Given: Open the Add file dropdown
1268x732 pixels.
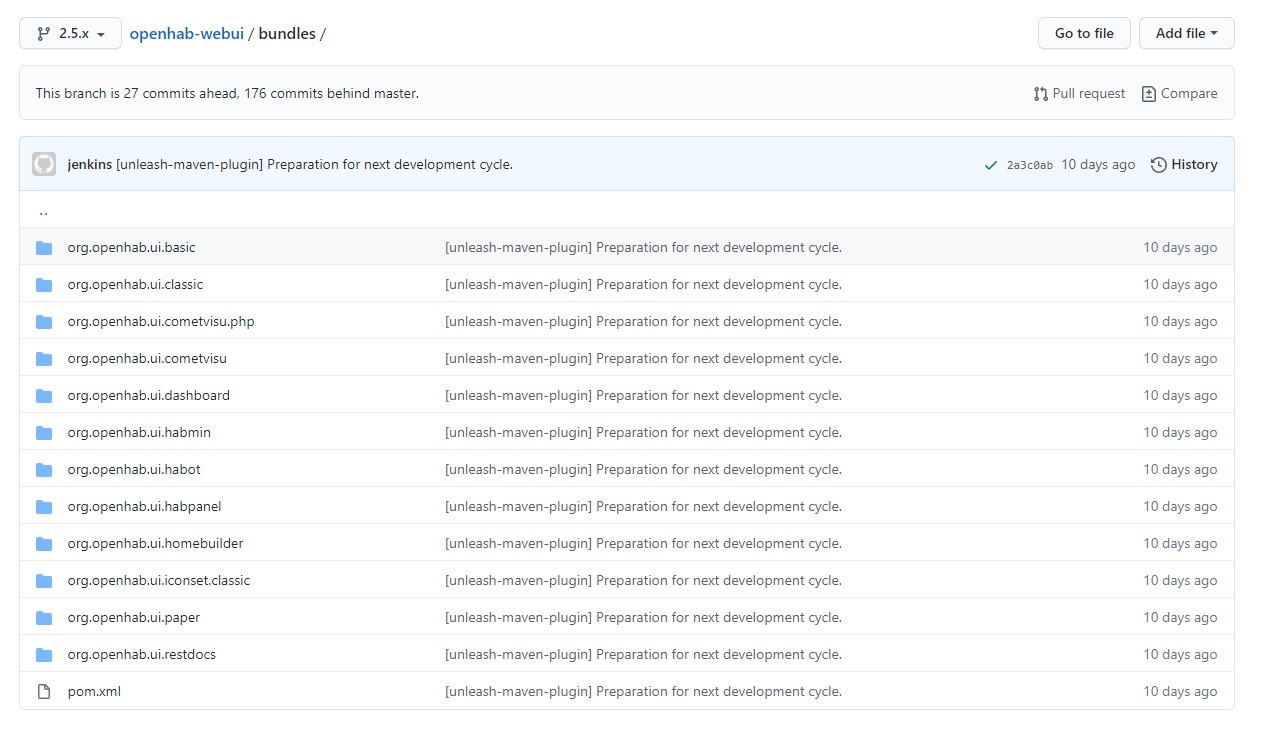Looking at the screenshot, I should [x=1186, y=33].
